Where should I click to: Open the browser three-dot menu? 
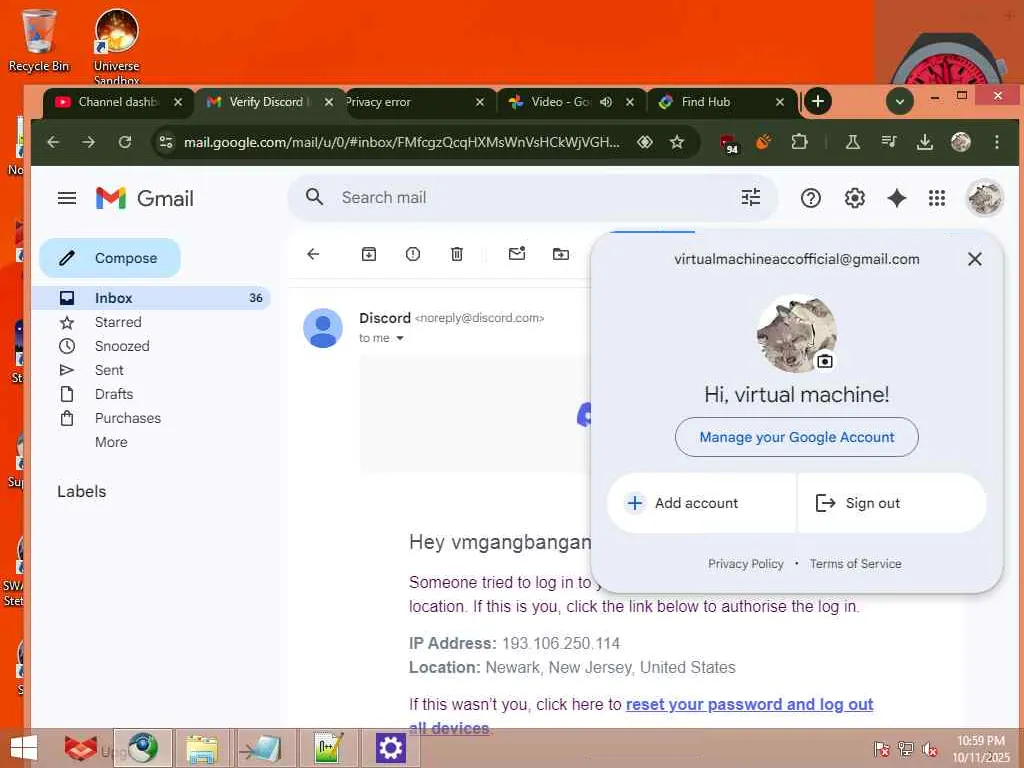point(997,142)
